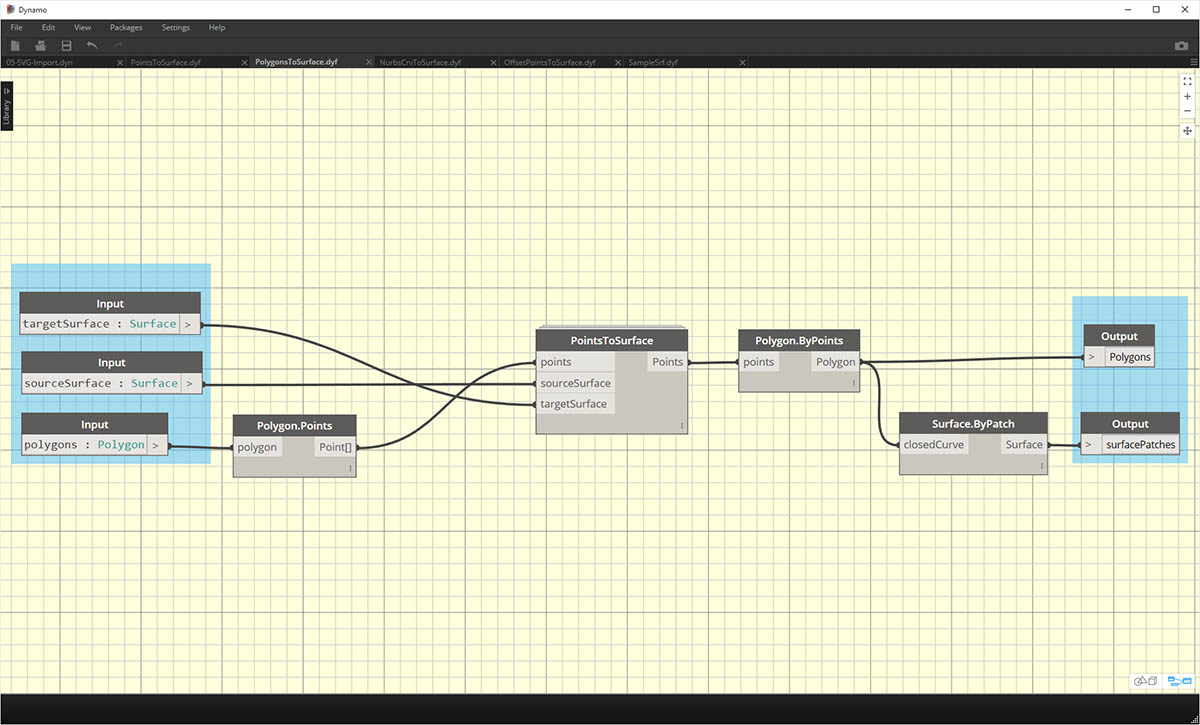
Task: Click the Zoom to Fit icon
Action: click(x=1187, y=82)
